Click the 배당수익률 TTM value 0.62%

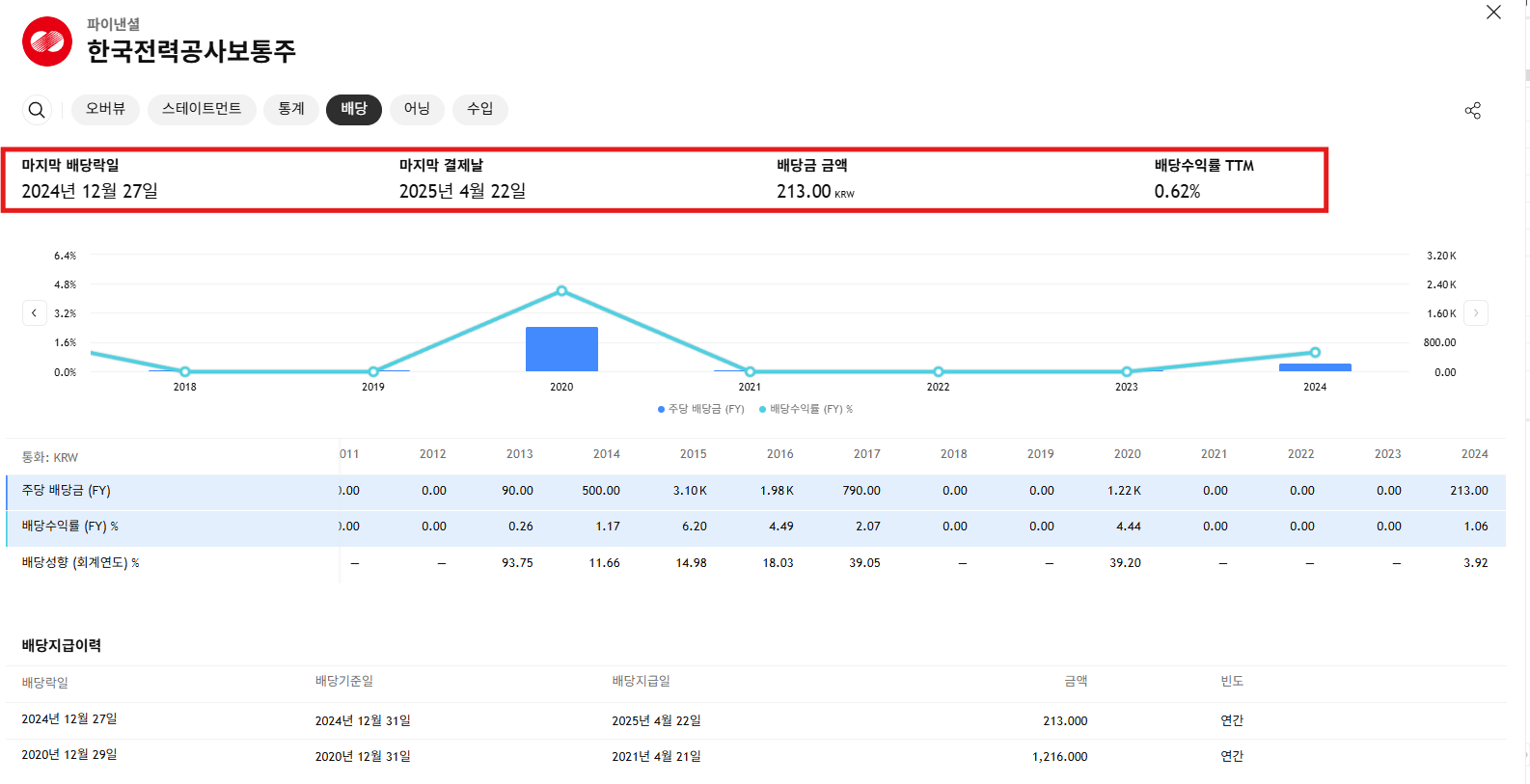pos(1178,191)
